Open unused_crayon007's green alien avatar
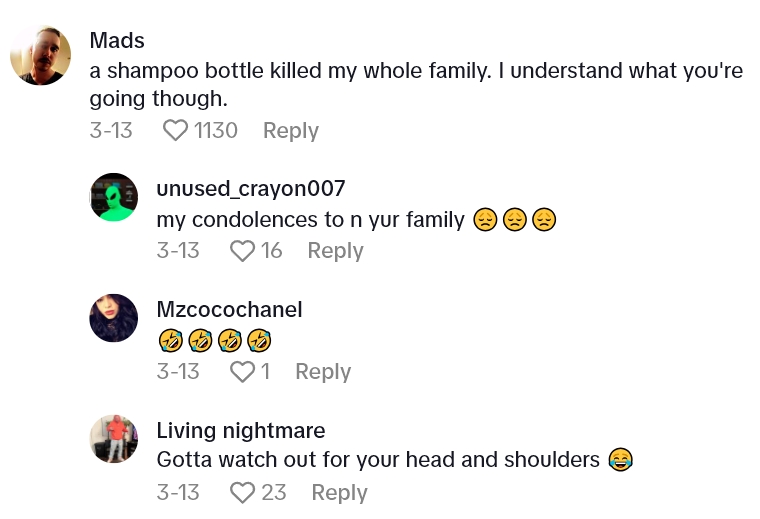The width and height of the screenshot is (760, 519). click(x=114, y=197)
